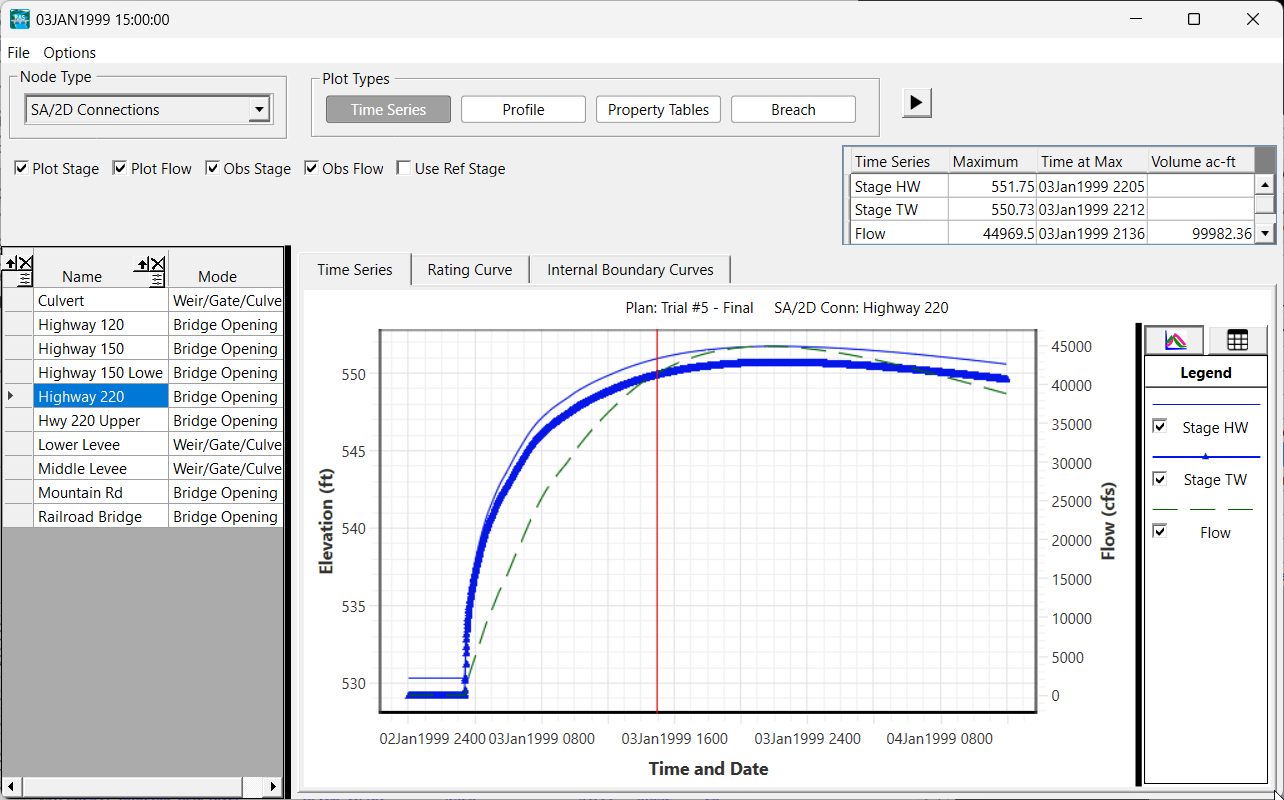Open the Node Type dropdown
The height and width of the screenshot is (800, 1284).
(x=259, y=110)
